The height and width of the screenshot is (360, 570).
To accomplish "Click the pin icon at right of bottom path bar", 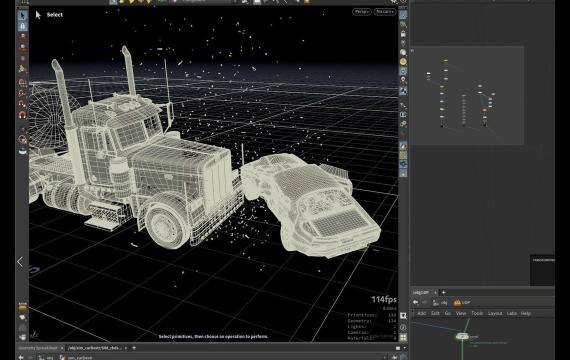I will coord(395,357).
